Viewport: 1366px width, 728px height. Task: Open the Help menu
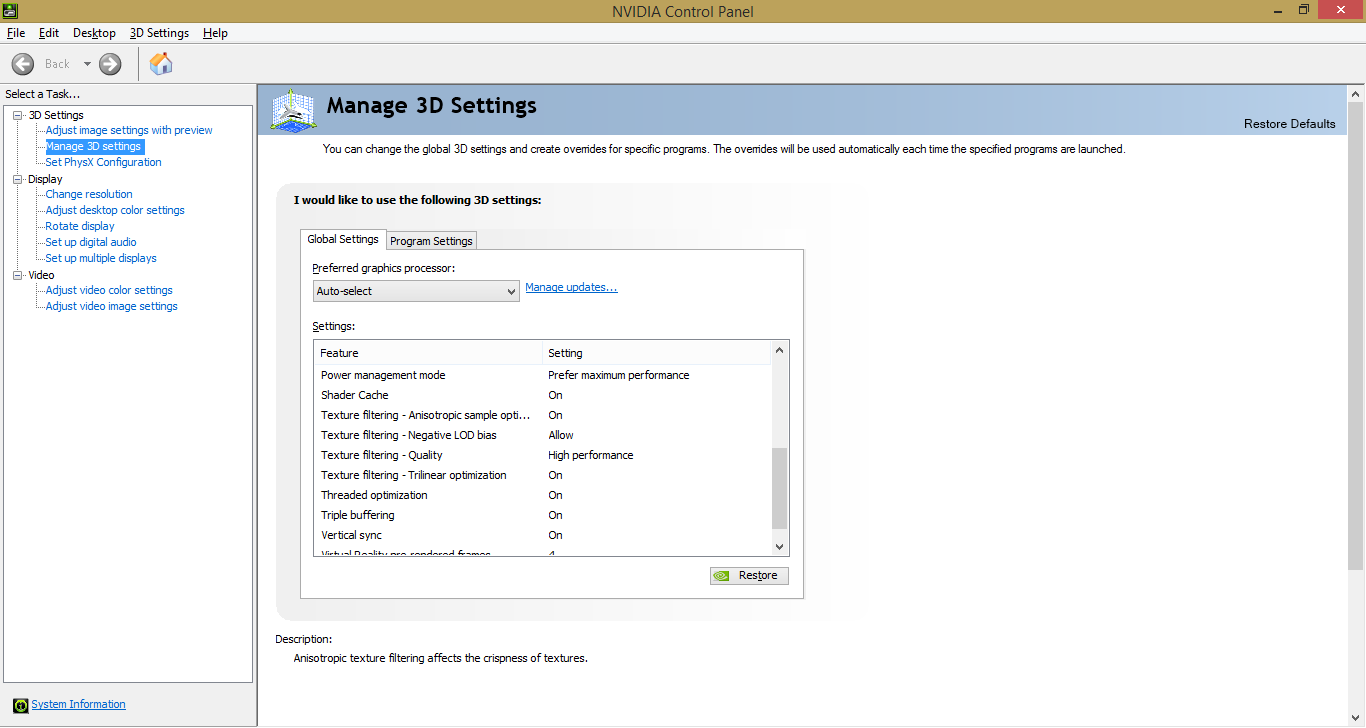(x=215, y=33)
